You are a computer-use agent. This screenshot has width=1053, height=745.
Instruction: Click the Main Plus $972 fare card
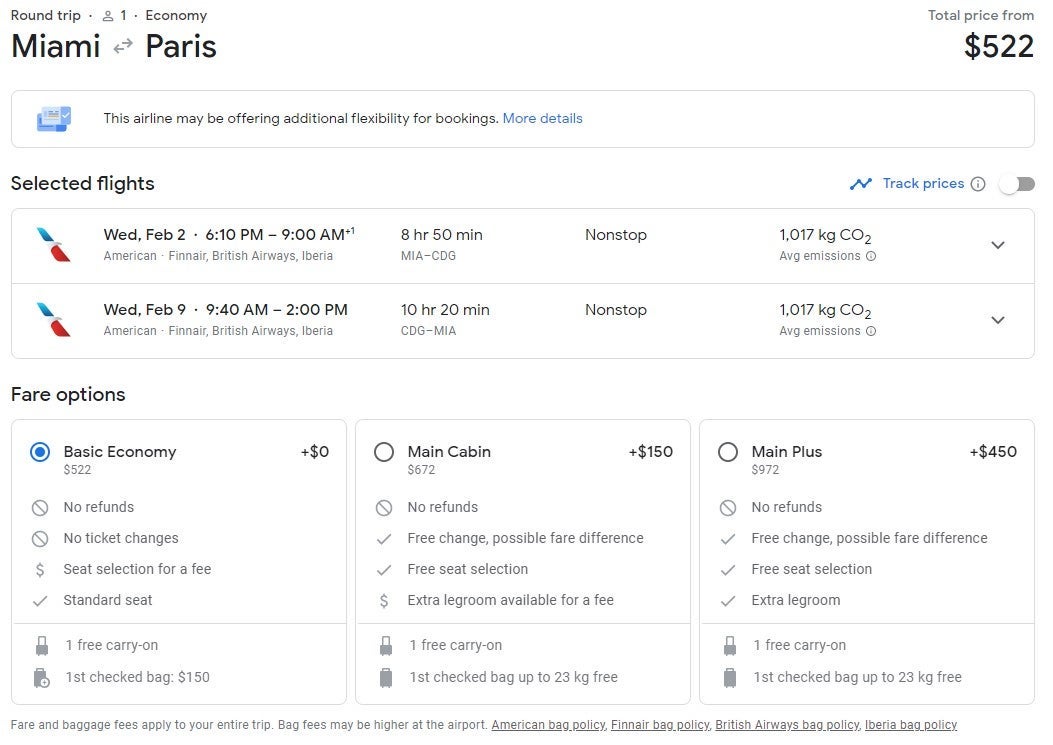[x=866, y=560]
